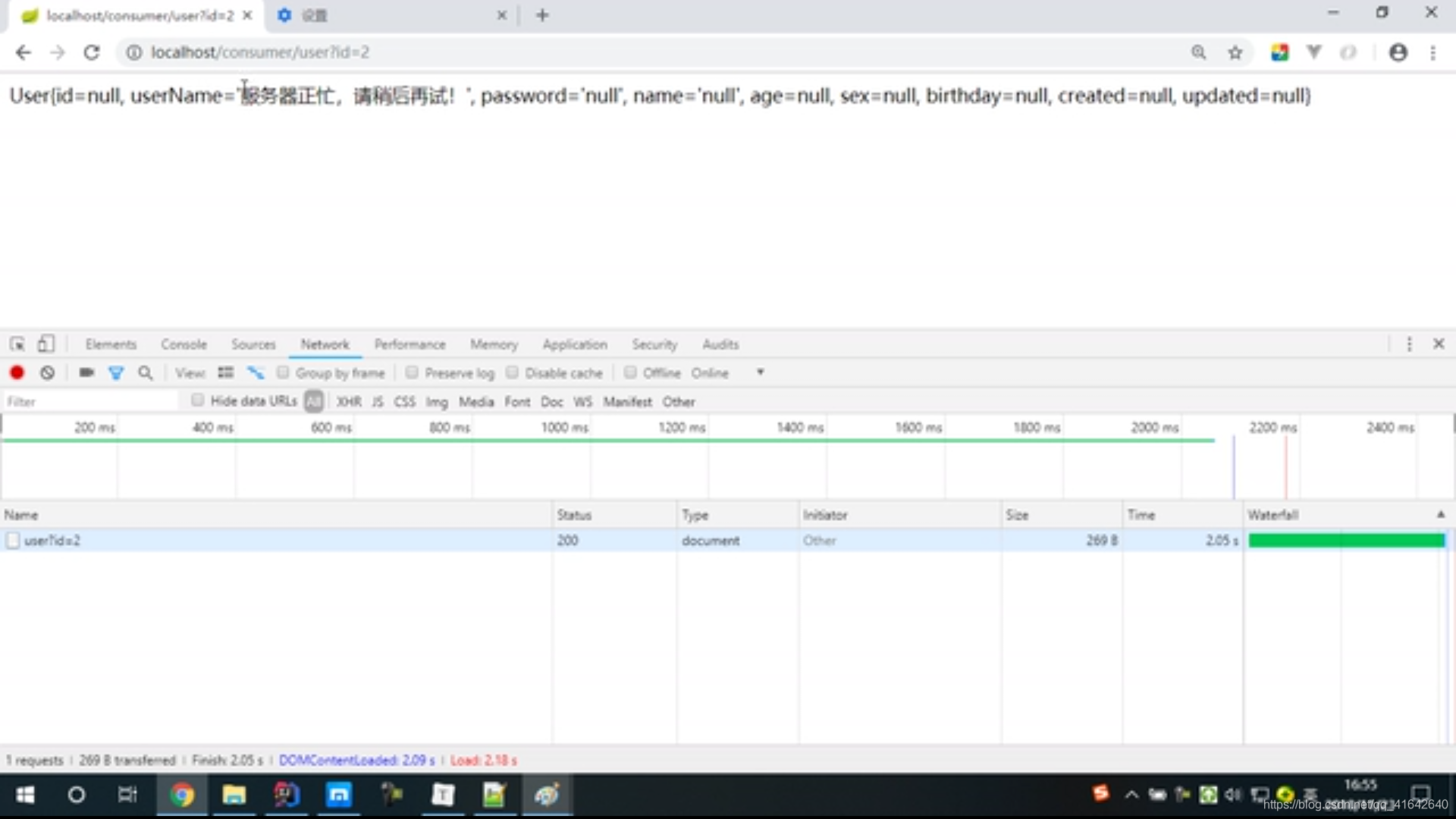Screen dimensions: 1456x819
Task: Open the Windows Start menu
Action: [25, 795]
